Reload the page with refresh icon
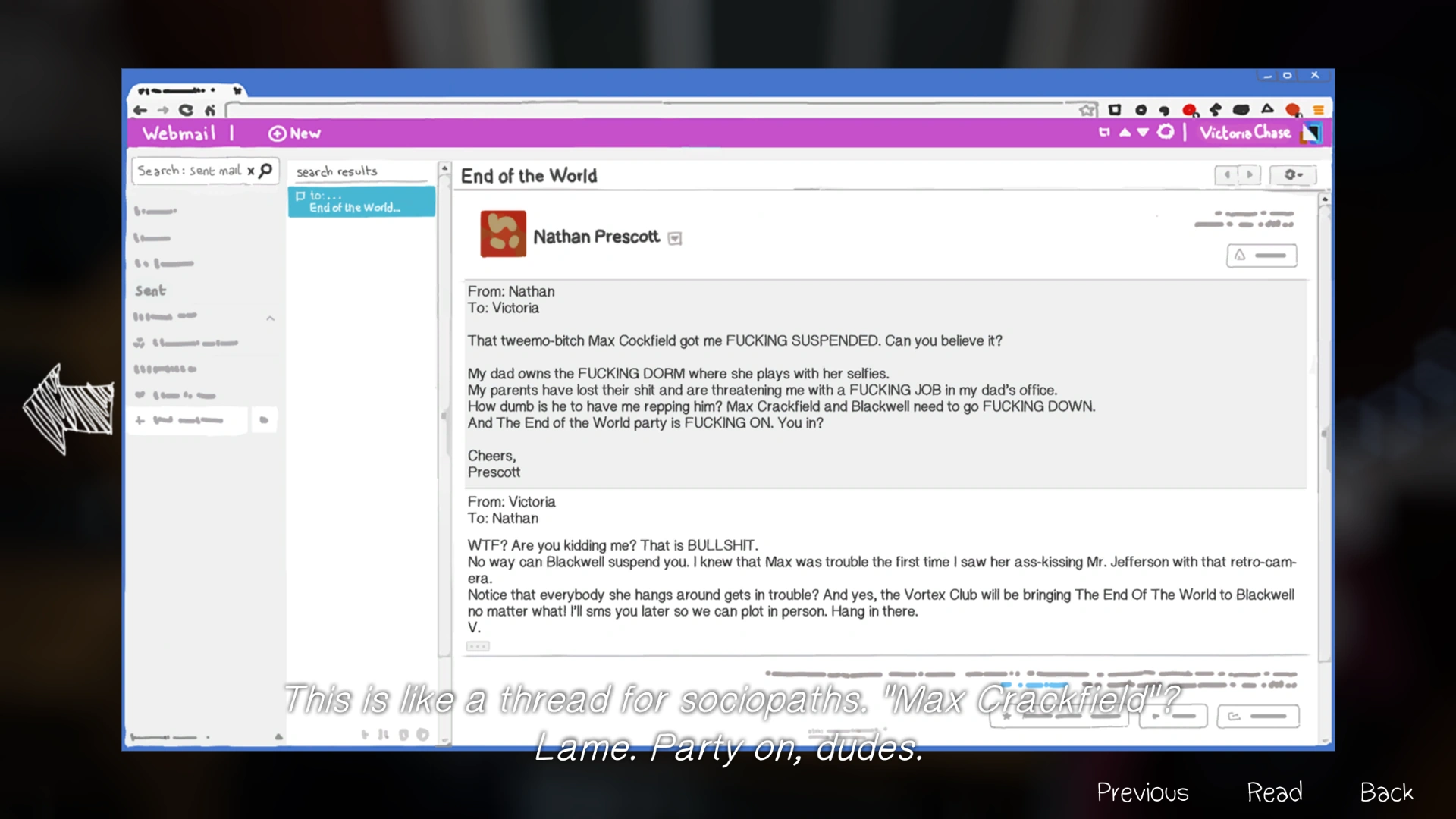Image resolution: width=1456 pixels, height=819 pixels. point(186,111)
